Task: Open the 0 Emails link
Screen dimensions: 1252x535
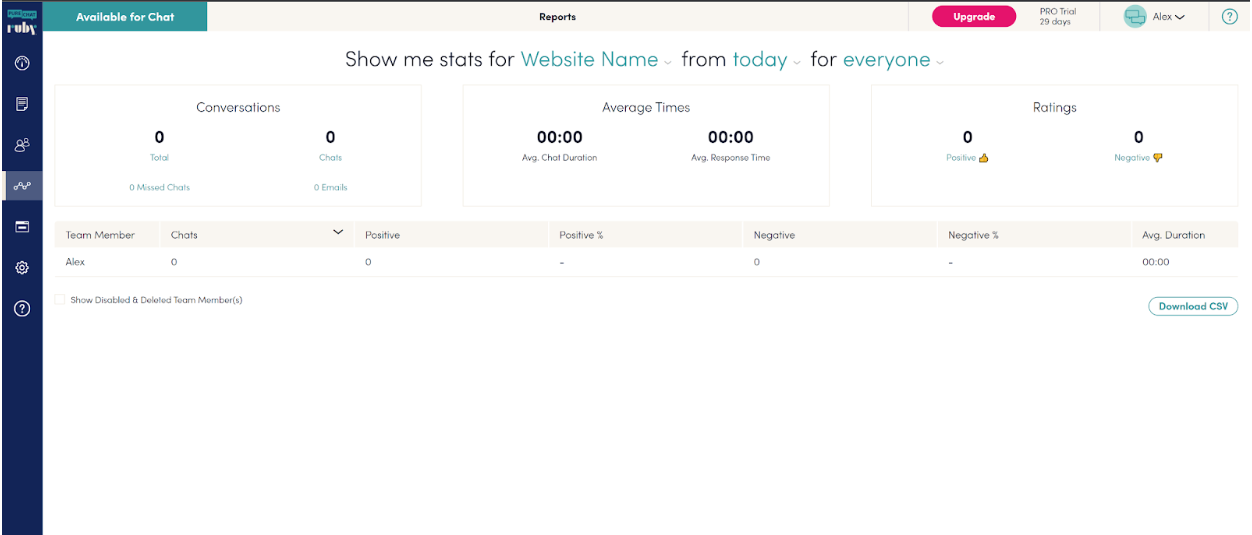Action: (330, 188)
